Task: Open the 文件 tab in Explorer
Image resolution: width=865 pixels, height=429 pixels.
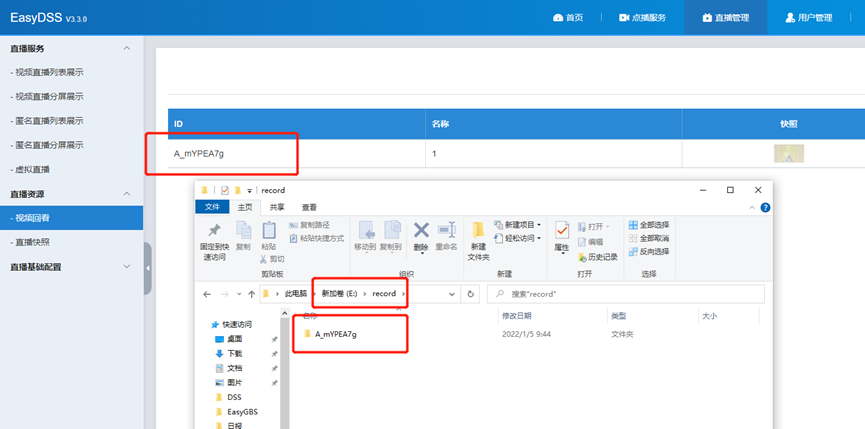Action: click(x=212, y=207)
